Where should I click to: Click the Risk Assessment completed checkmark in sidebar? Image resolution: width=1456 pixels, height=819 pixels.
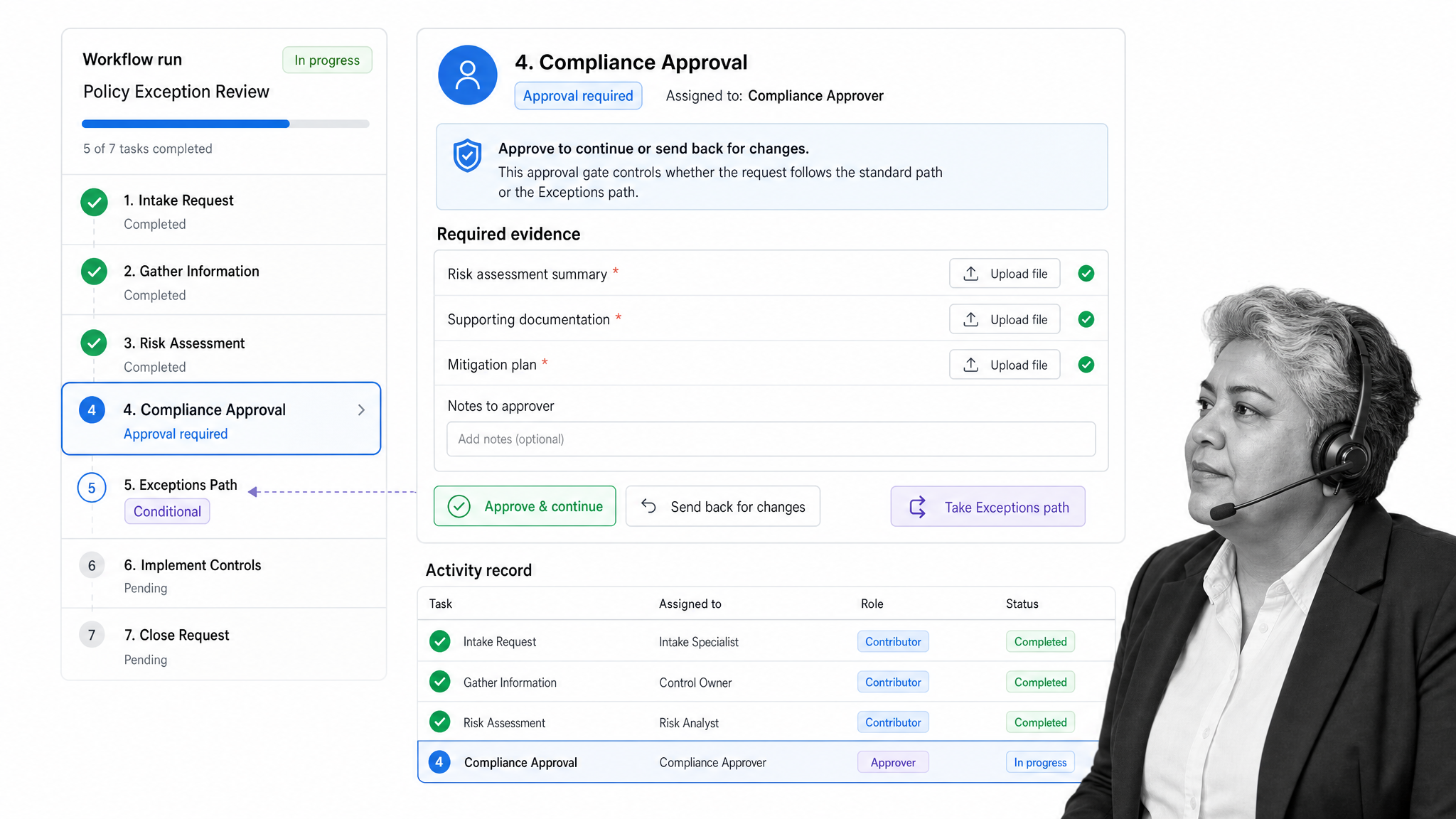coord(94,343)
